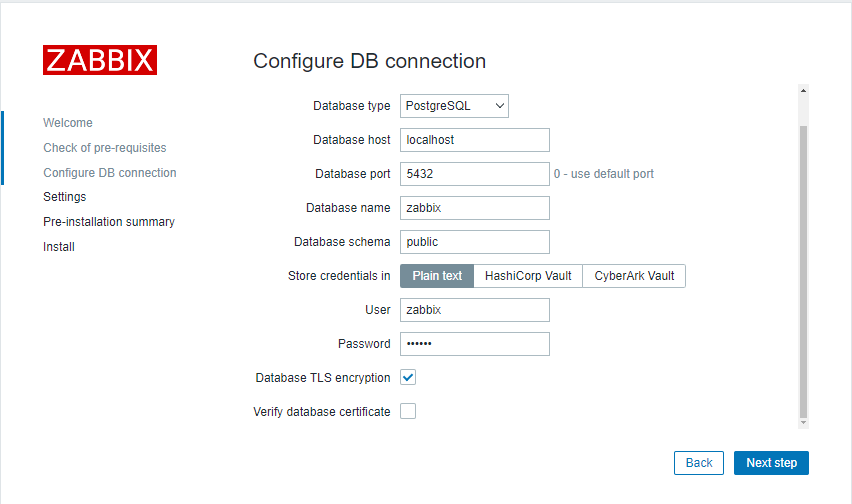Click scrollbar down arrow
This screenshot has width=852, height=504.
(x=803, y=423)
